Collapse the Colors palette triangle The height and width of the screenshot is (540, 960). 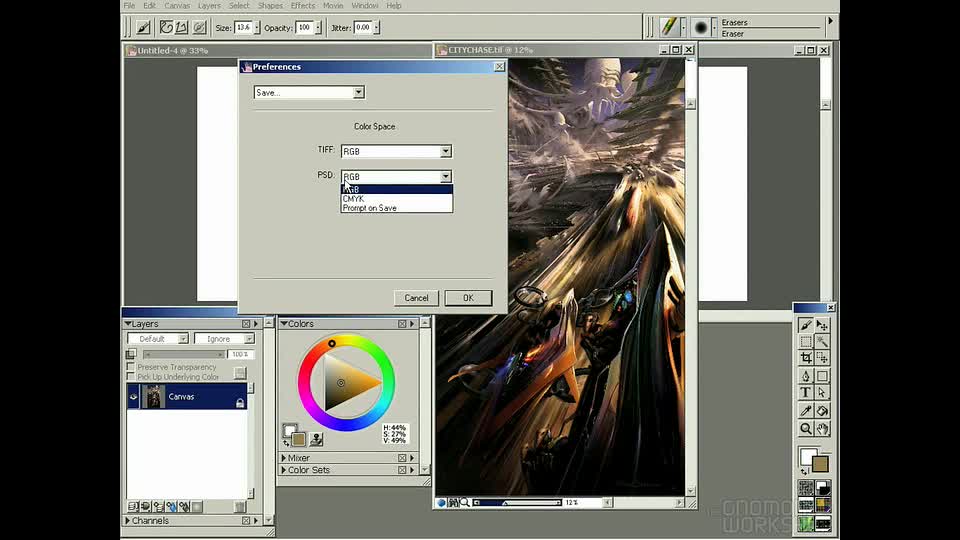coord(284,324)
